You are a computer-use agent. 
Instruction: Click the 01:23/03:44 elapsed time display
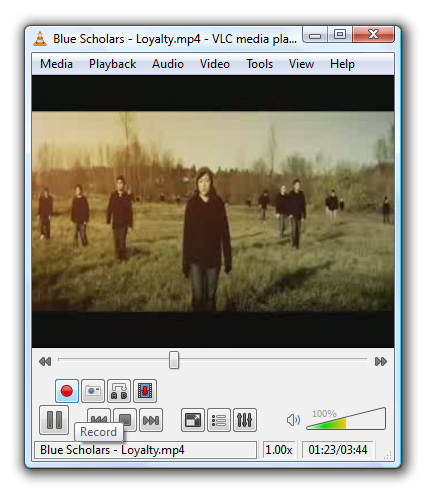tap(338, 450)
